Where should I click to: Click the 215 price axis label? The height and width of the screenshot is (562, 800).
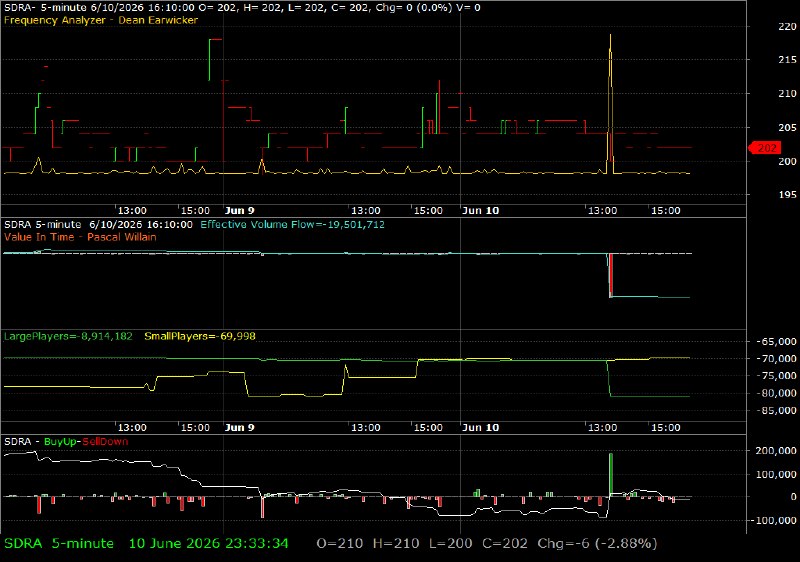tap(787, 60)
